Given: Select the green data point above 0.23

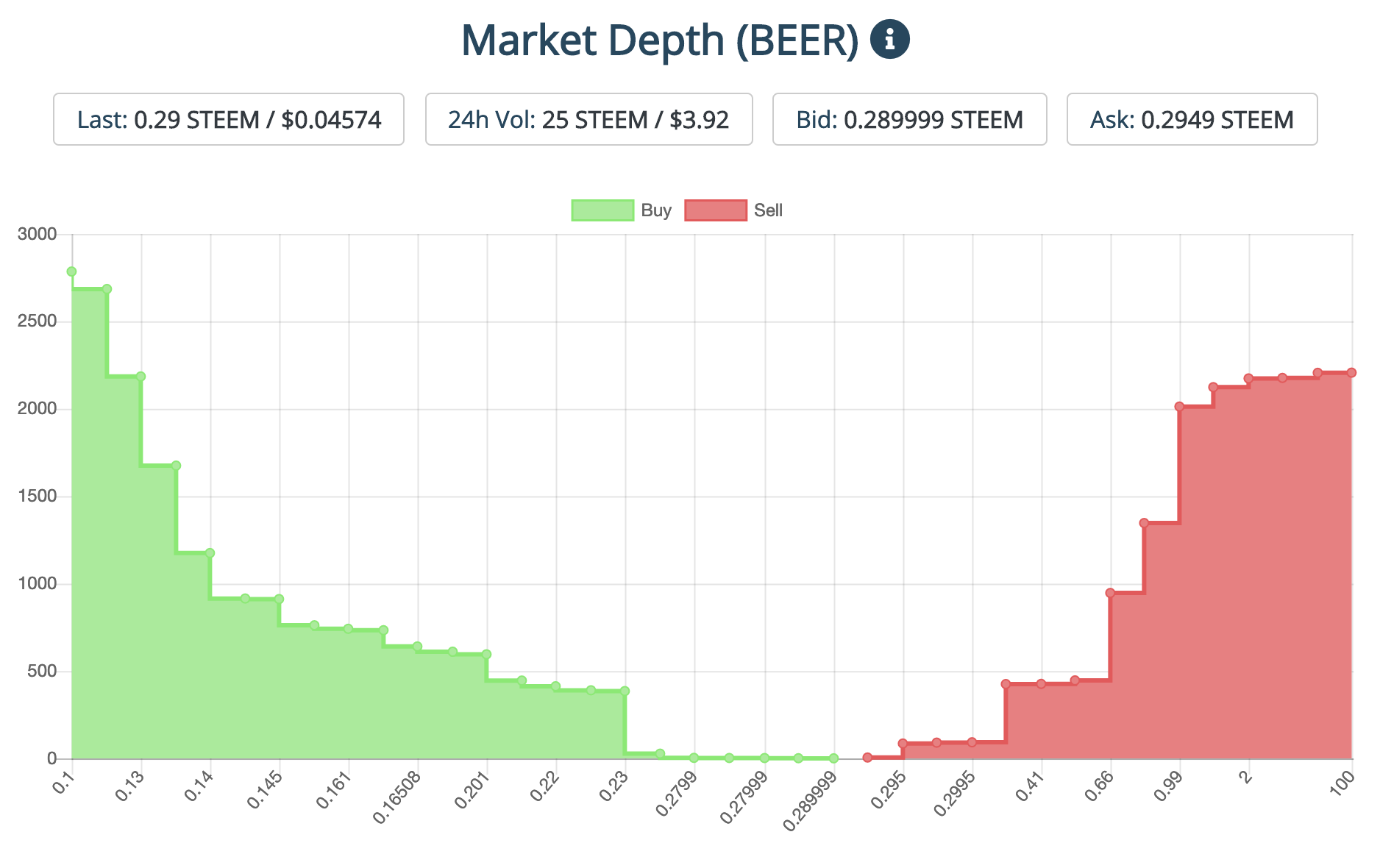Looking at the screenshot, I should 625,691.
